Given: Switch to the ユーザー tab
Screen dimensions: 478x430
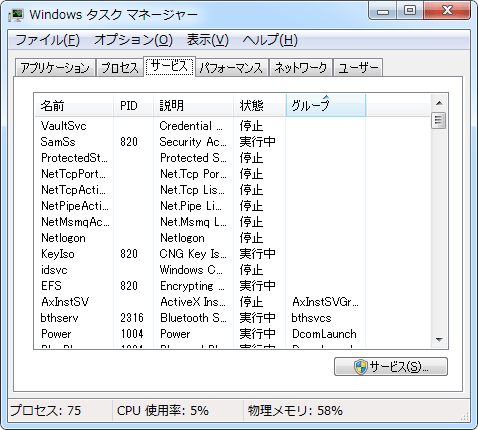Looking at the screenshot, I should (x=358, y=68).
